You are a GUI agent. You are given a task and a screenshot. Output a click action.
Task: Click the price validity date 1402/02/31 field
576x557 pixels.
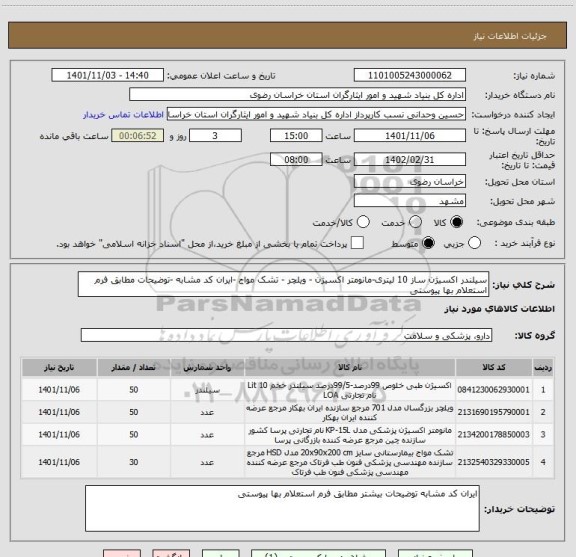point(410,159)
